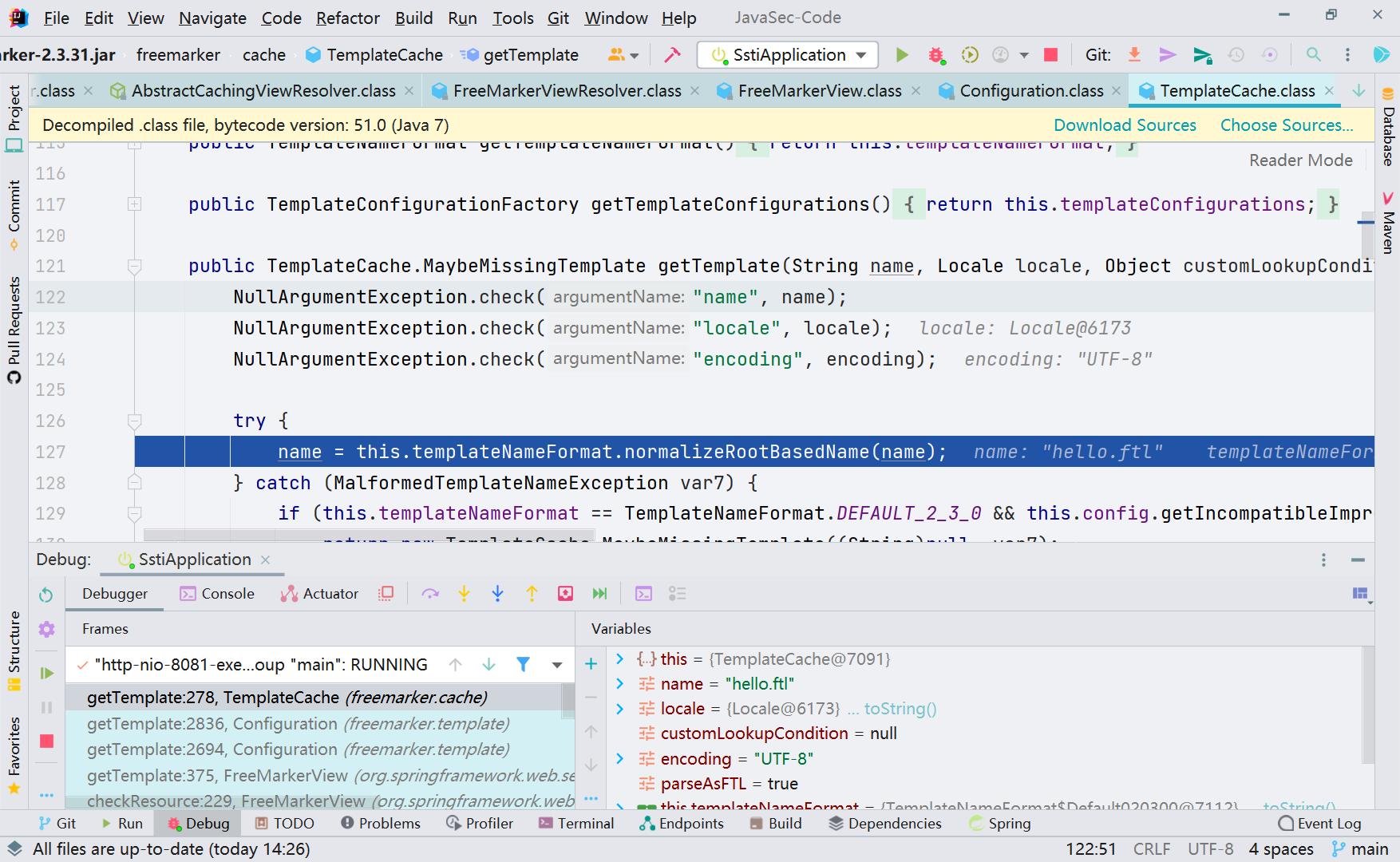This screenshot has height=862, width=1400.
Task: Toggle the frames filter funnel
Action: tap(523, 663)
